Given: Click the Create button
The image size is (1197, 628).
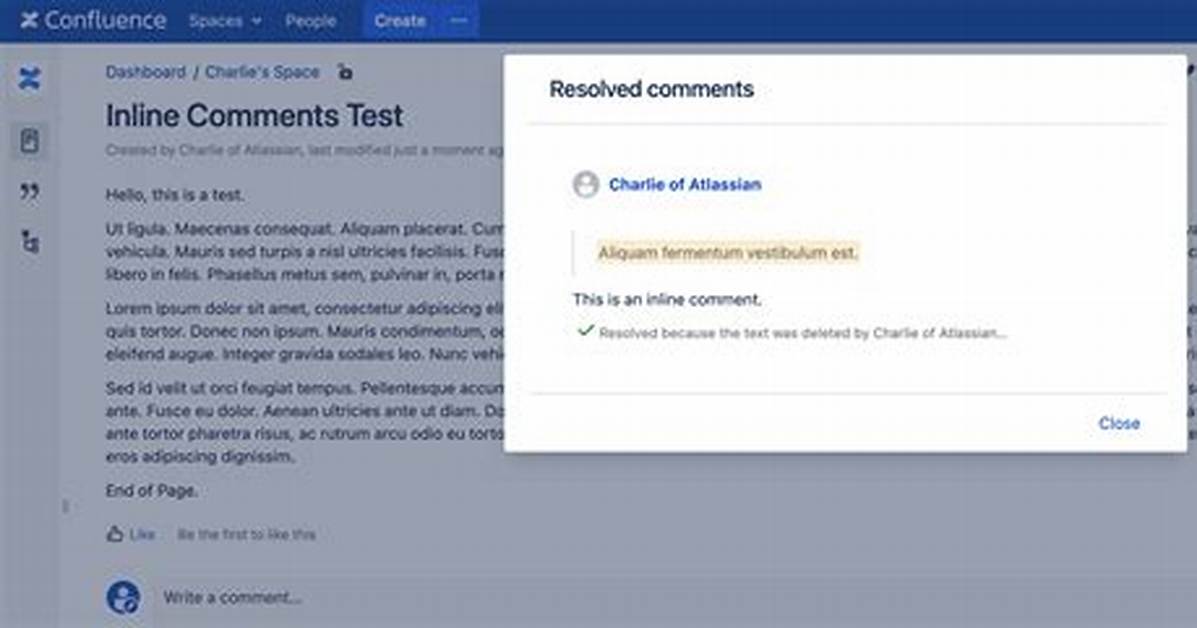Looking at the screenshot, I should tap(399, 21).
